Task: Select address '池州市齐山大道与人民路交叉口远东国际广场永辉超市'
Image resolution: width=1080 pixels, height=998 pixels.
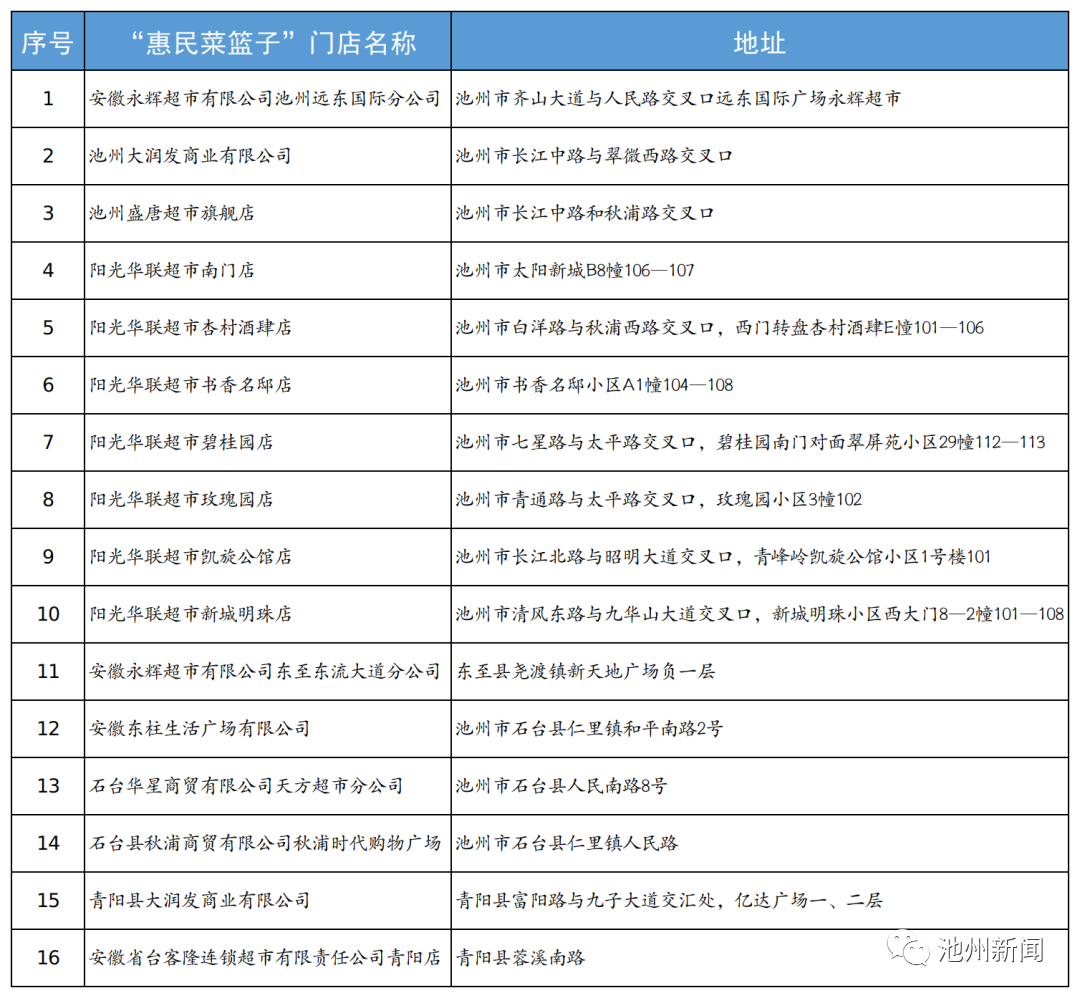Action: click(x=678, y=98)
